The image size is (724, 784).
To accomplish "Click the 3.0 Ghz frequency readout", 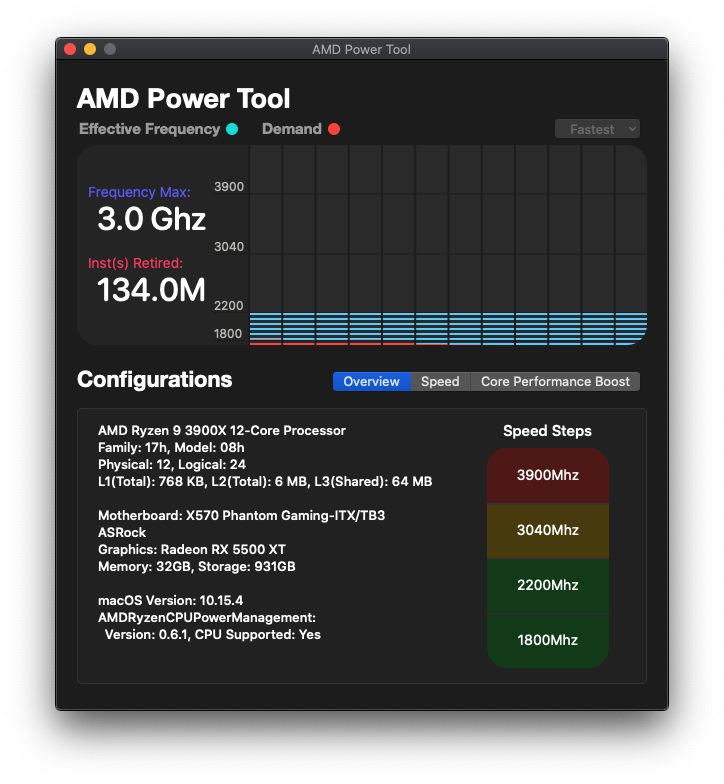I will pyautogui.click(x=151, y=219).
